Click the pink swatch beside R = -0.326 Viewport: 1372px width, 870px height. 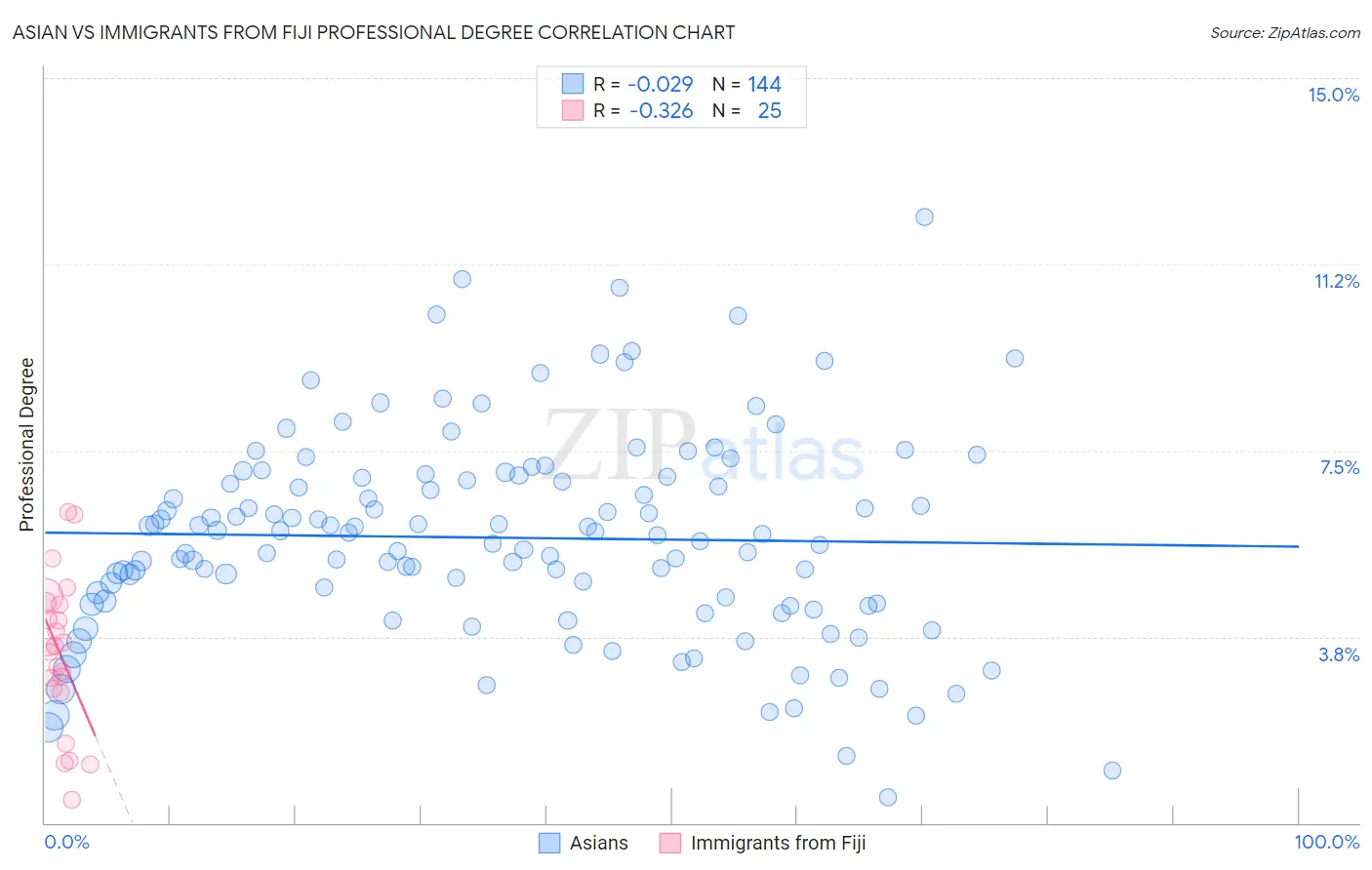pos(573,110)
